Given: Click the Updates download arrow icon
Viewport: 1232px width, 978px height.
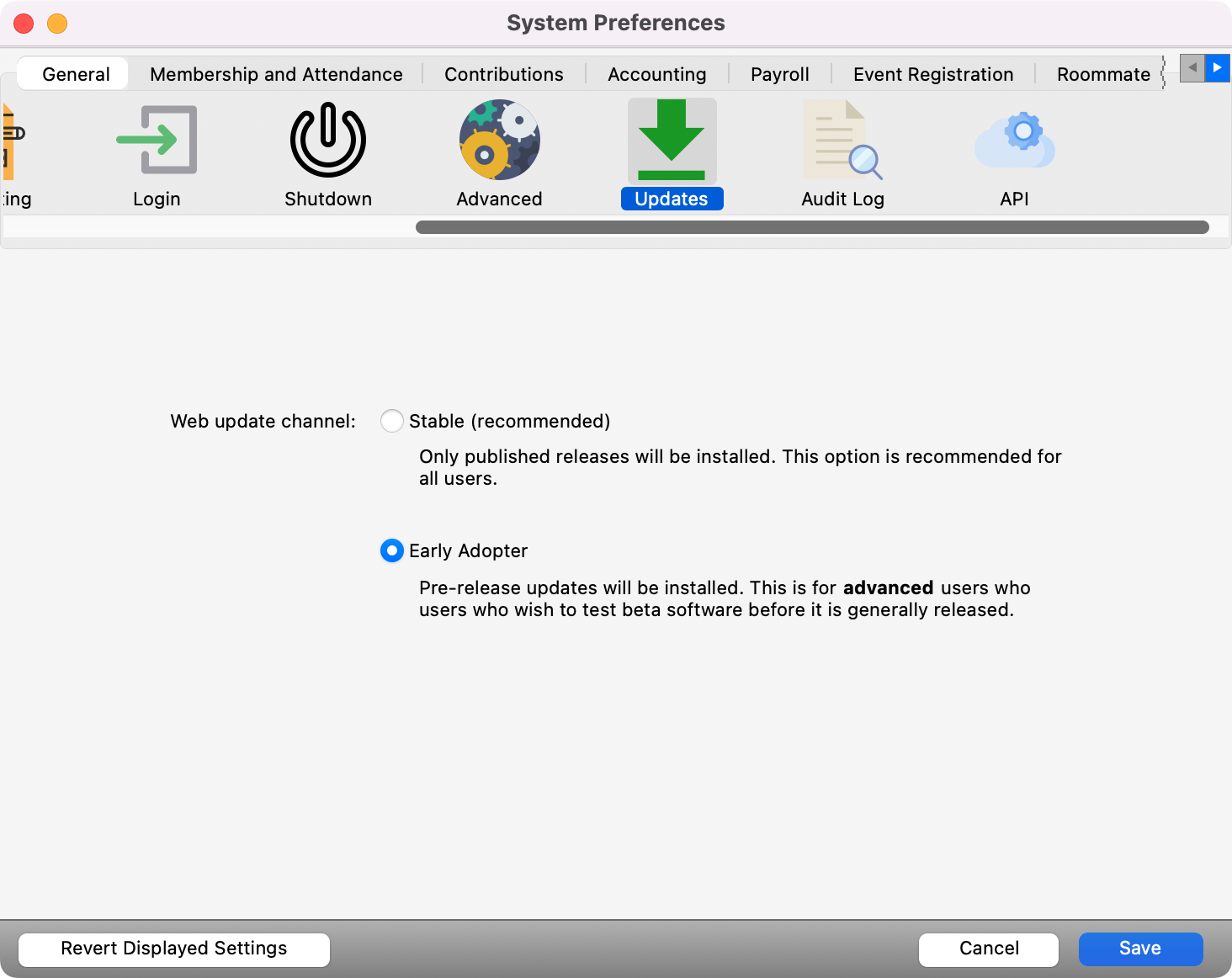Looking at the screenshot, I should pyautogui.click(x=672, y=141).
